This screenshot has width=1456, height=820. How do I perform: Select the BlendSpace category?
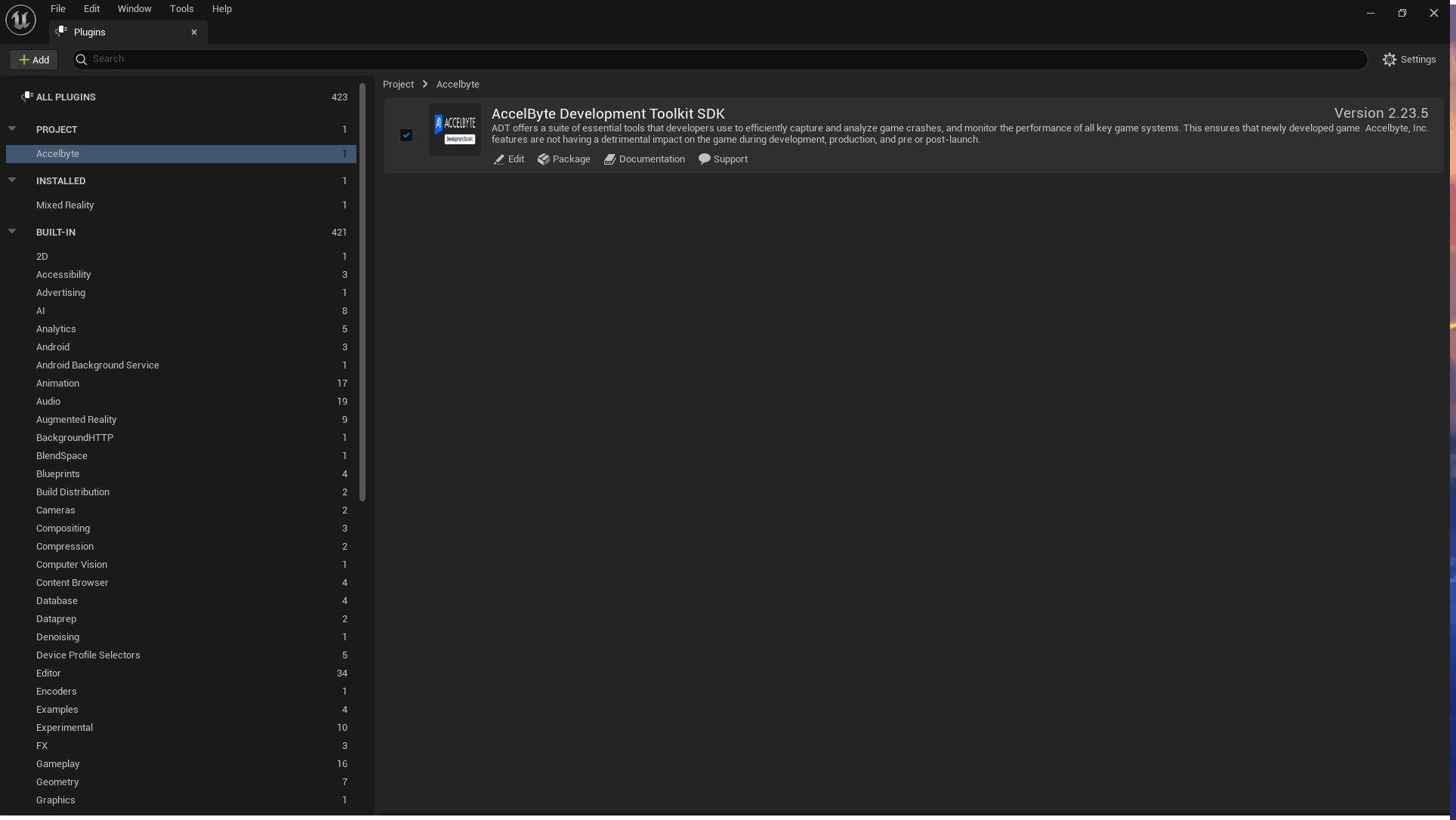click(x=181, y=455)
